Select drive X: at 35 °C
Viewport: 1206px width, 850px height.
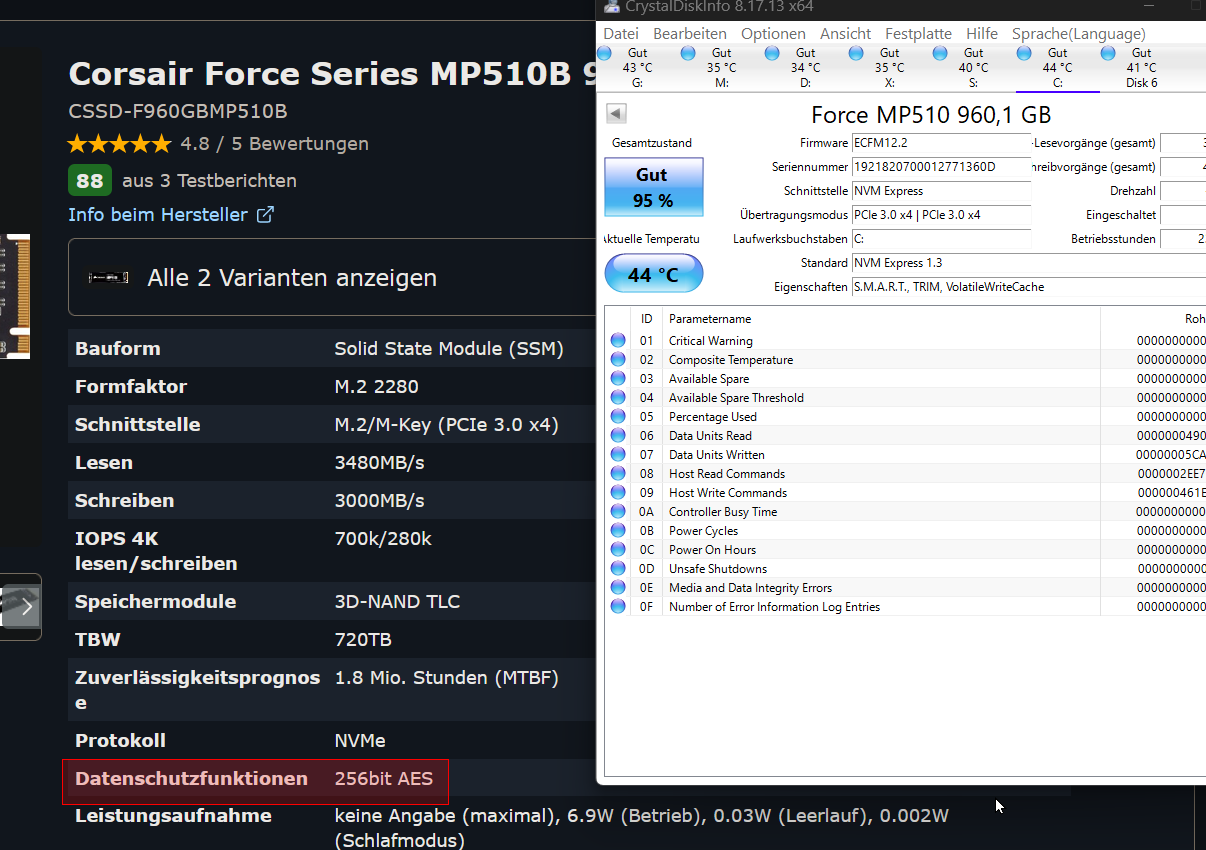[x=890, y=68]
